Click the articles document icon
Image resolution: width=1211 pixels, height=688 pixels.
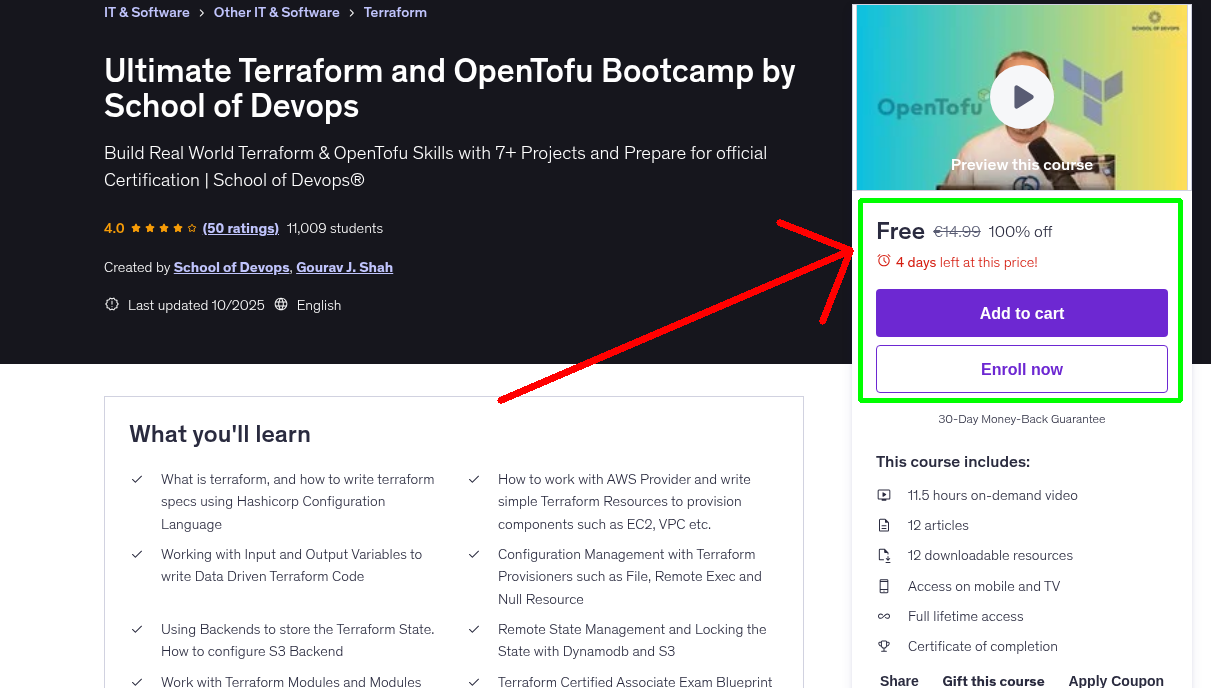(x=884, y=525)
